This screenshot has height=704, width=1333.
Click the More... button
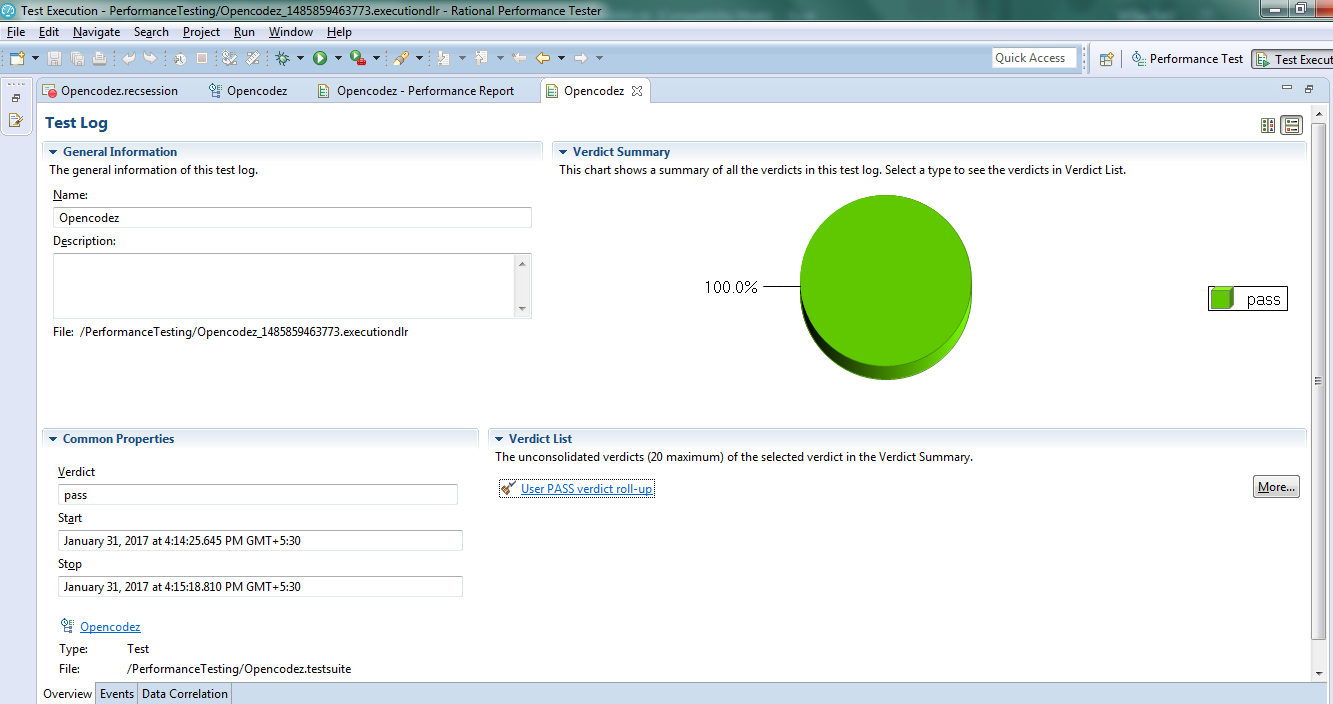[x=1276, y=487]
